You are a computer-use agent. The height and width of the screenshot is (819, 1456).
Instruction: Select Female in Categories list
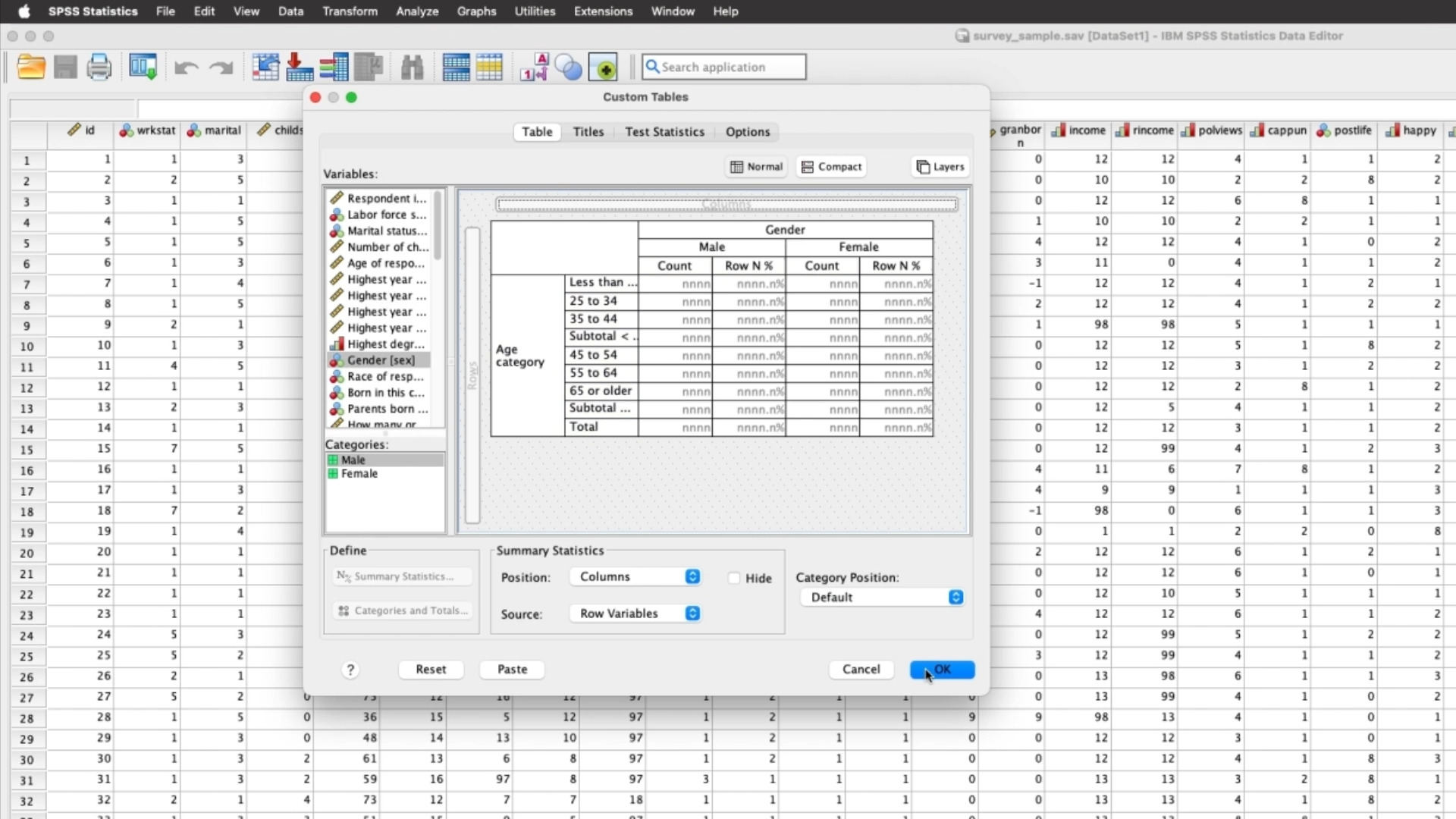384,474
